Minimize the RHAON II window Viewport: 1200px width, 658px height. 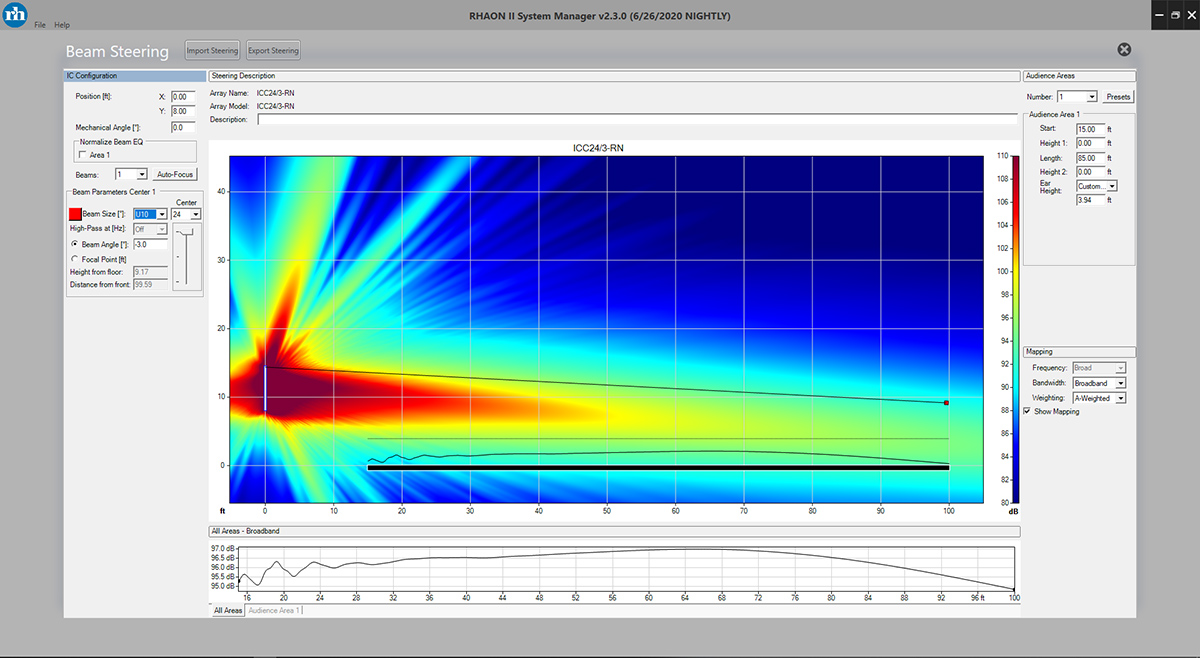click(1158, 14)
